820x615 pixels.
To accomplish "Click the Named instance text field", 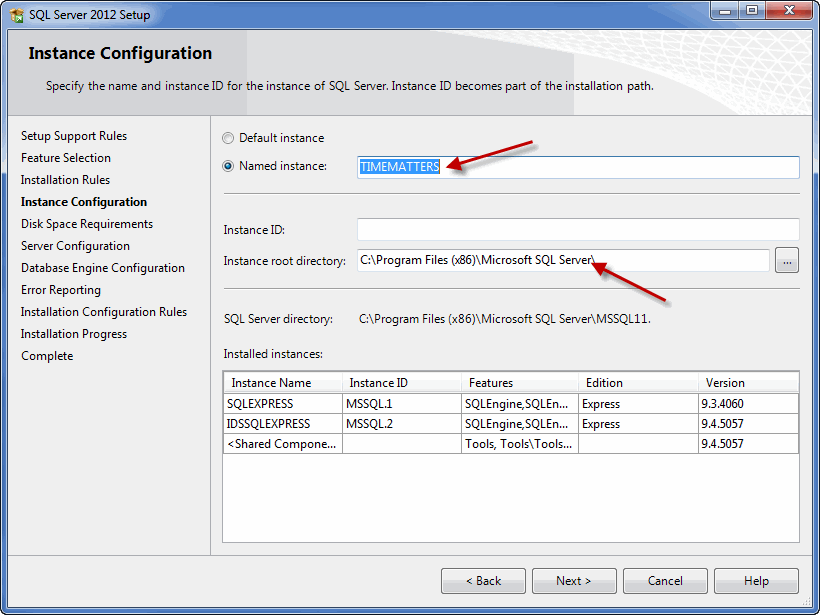I will click(578, 167).
